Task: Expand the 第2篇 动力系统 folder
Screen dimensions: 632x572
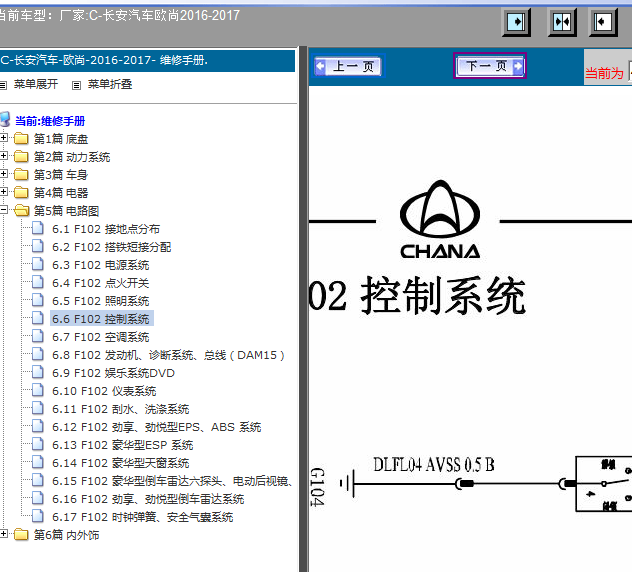Action: click(4, 156)
